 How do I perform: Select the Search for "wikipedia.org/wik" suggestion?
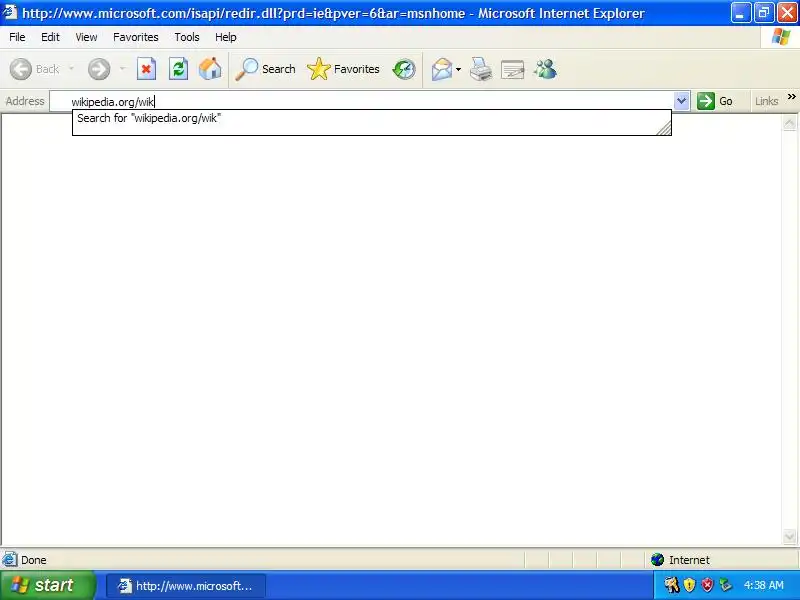(371, 118)
